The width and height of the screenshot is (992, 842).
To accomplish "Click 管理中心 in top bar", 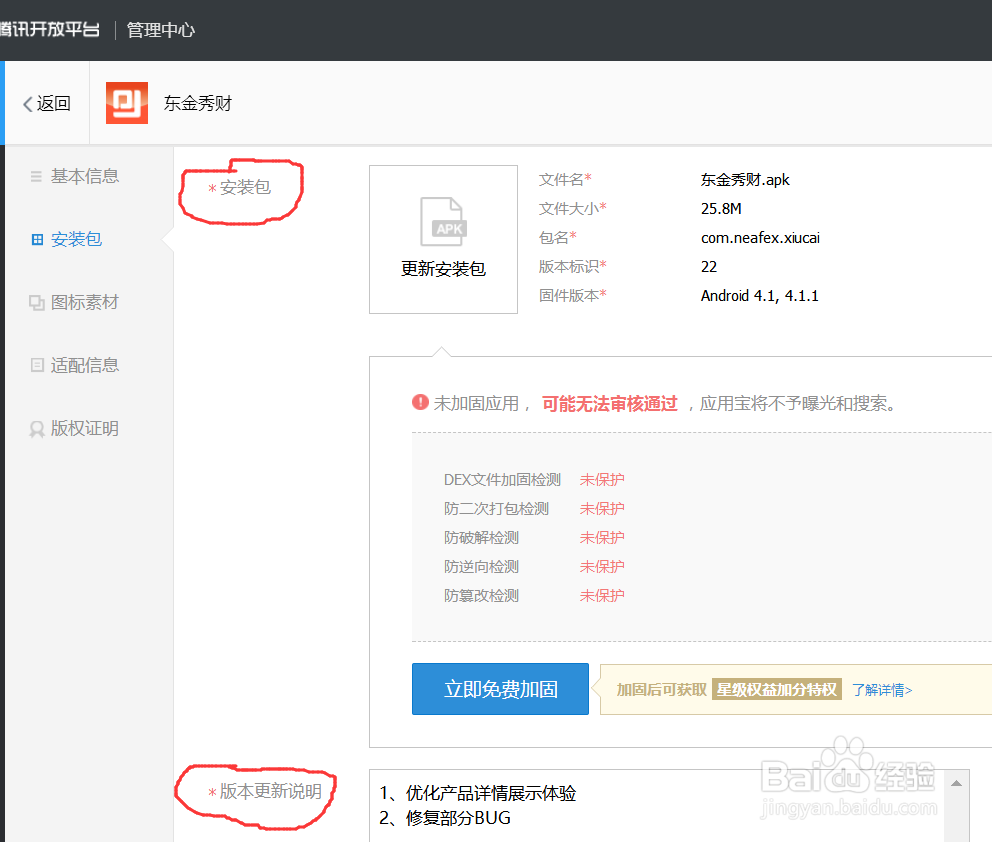I will click(x=161, y=30).
